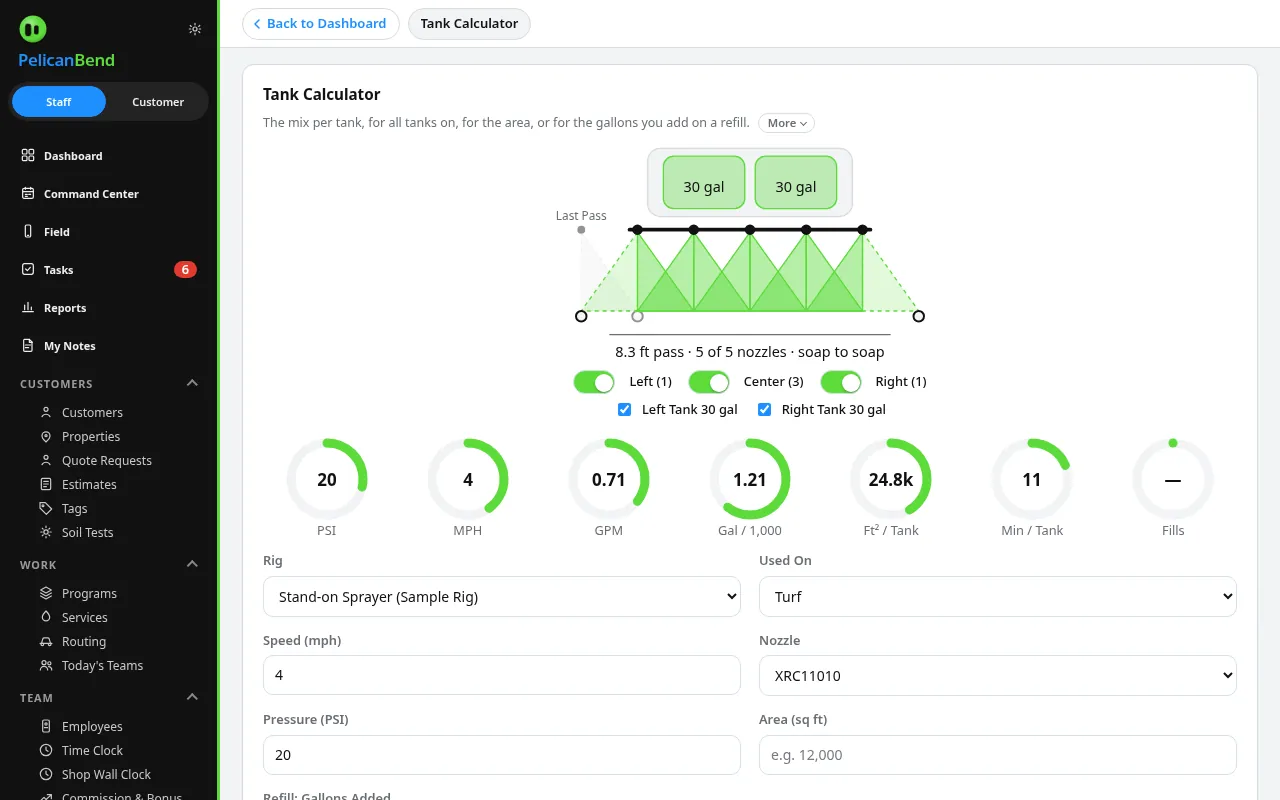Image resolution: width=1280 pixels, height=800 pixels.
Task: Collapse the Team sidebar section
Action: tap(193, 698)
